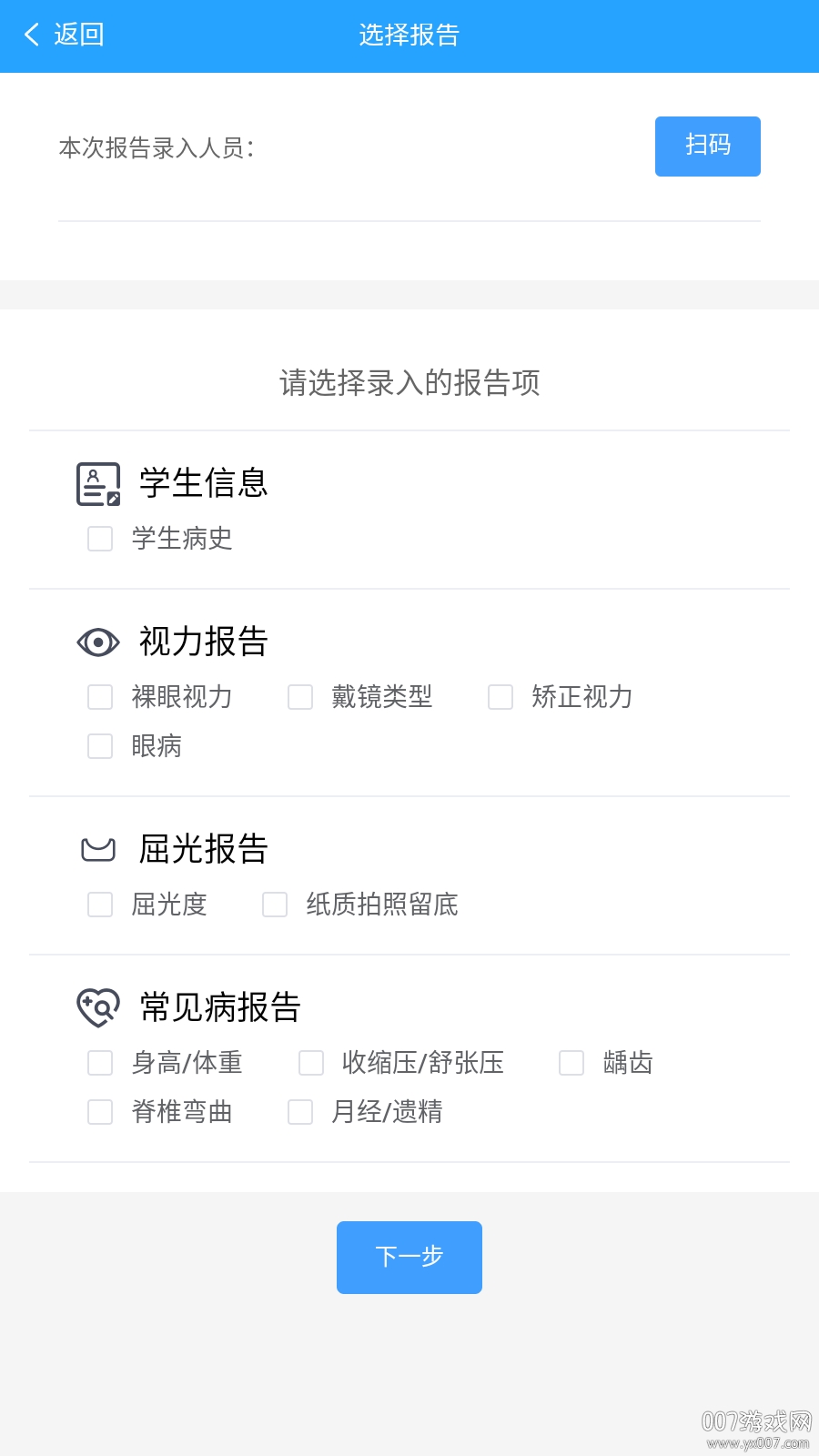Enable the 脊椎弯曲 checkbox
The image size is (819, 1456).
click(100, 1112)
